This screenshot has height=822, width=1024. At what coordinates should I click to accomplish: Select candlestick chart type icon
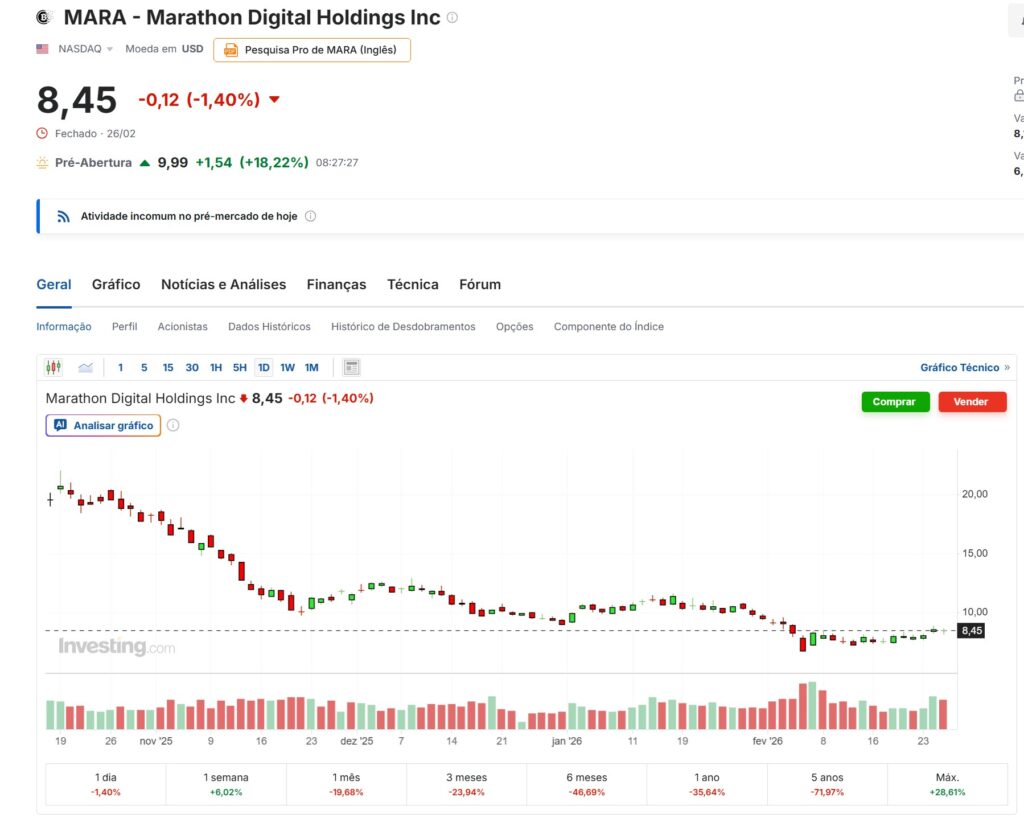tap(54, 368)
